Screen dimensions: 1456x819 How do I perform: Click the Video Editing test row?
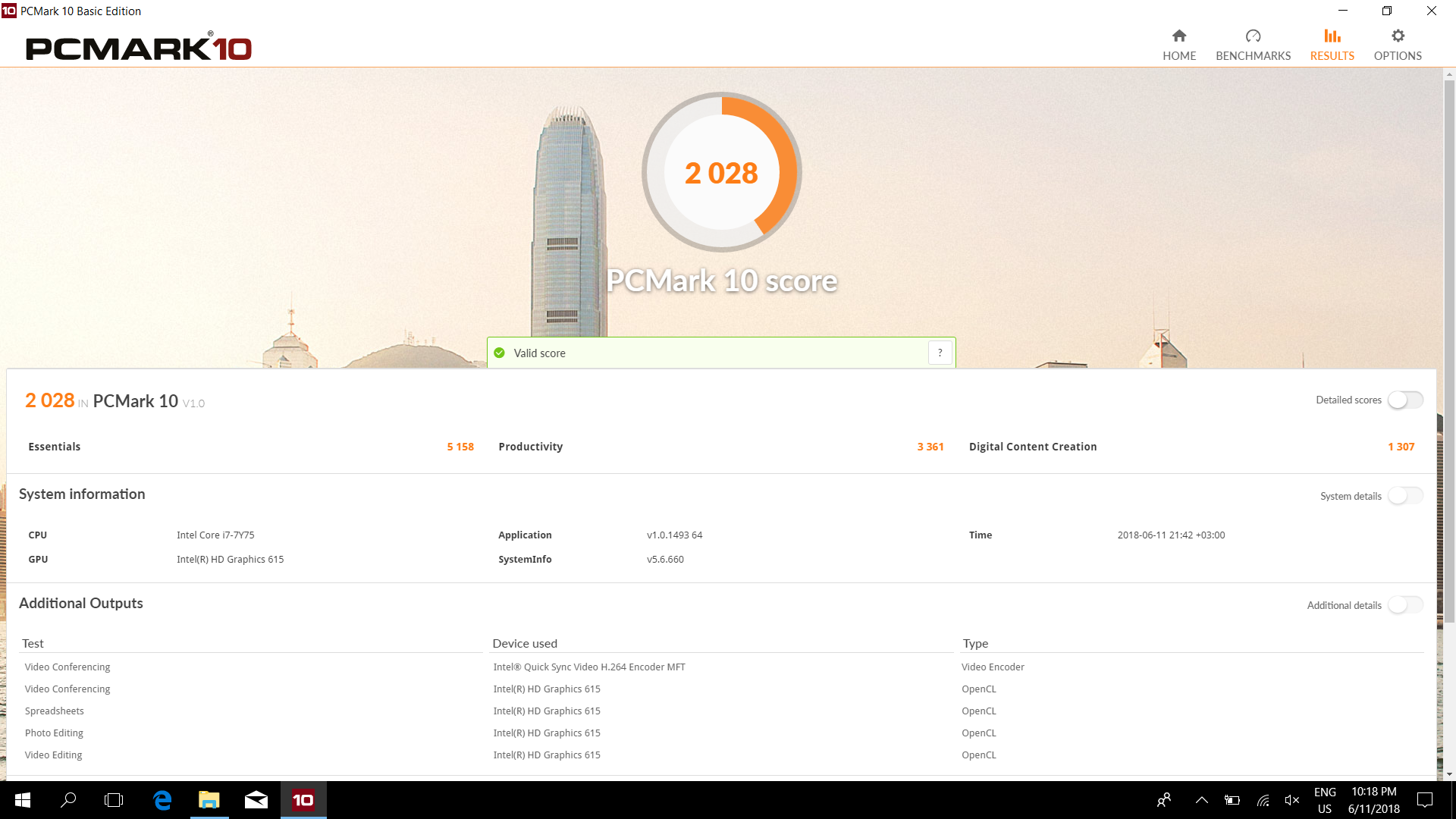53,755
